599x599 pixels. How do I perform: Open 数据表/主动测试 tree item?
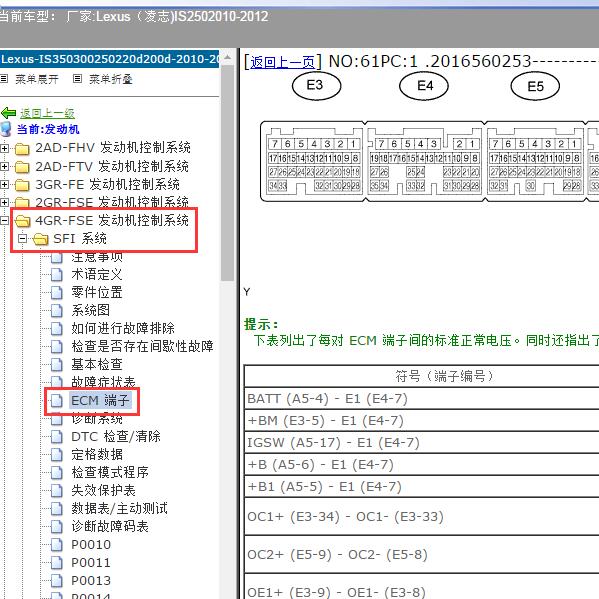coord(119,508)
